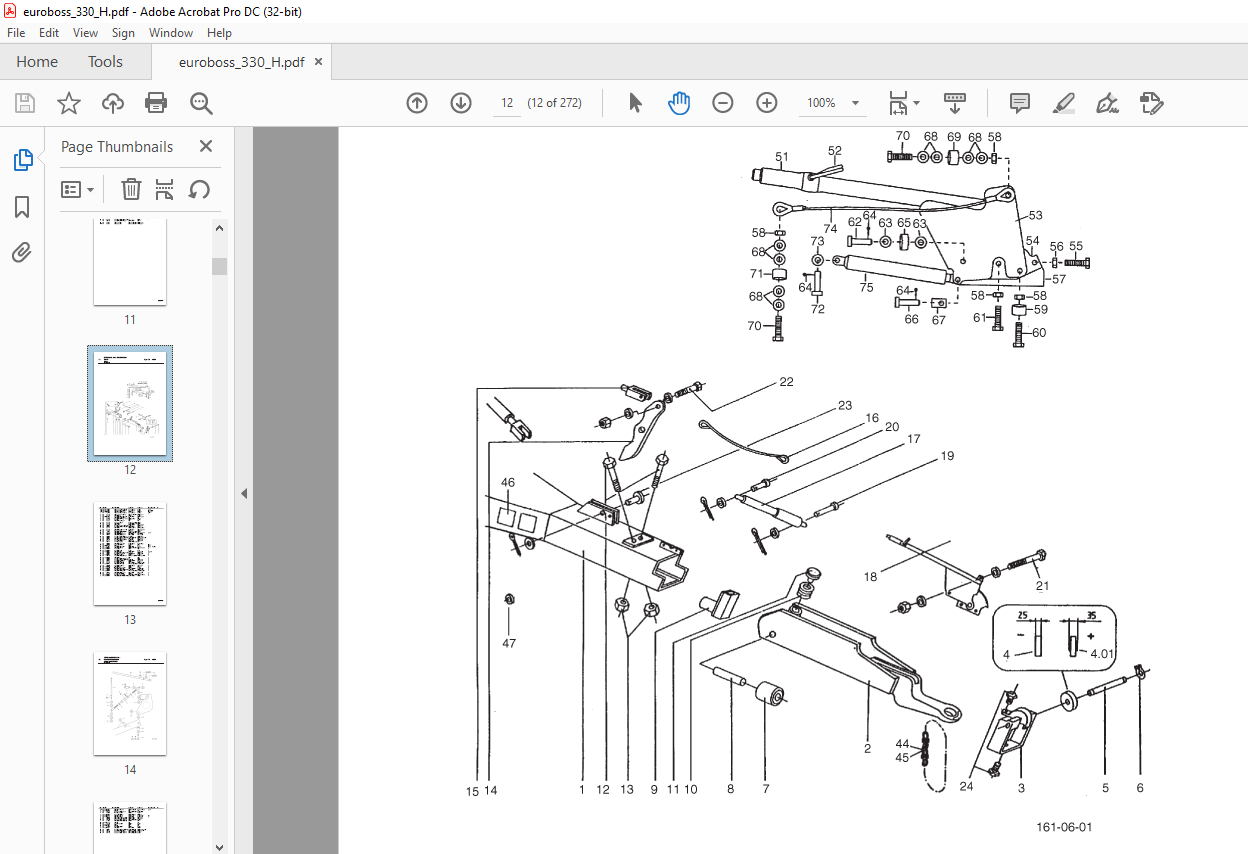Delete the selected page thumbnail

131,189
